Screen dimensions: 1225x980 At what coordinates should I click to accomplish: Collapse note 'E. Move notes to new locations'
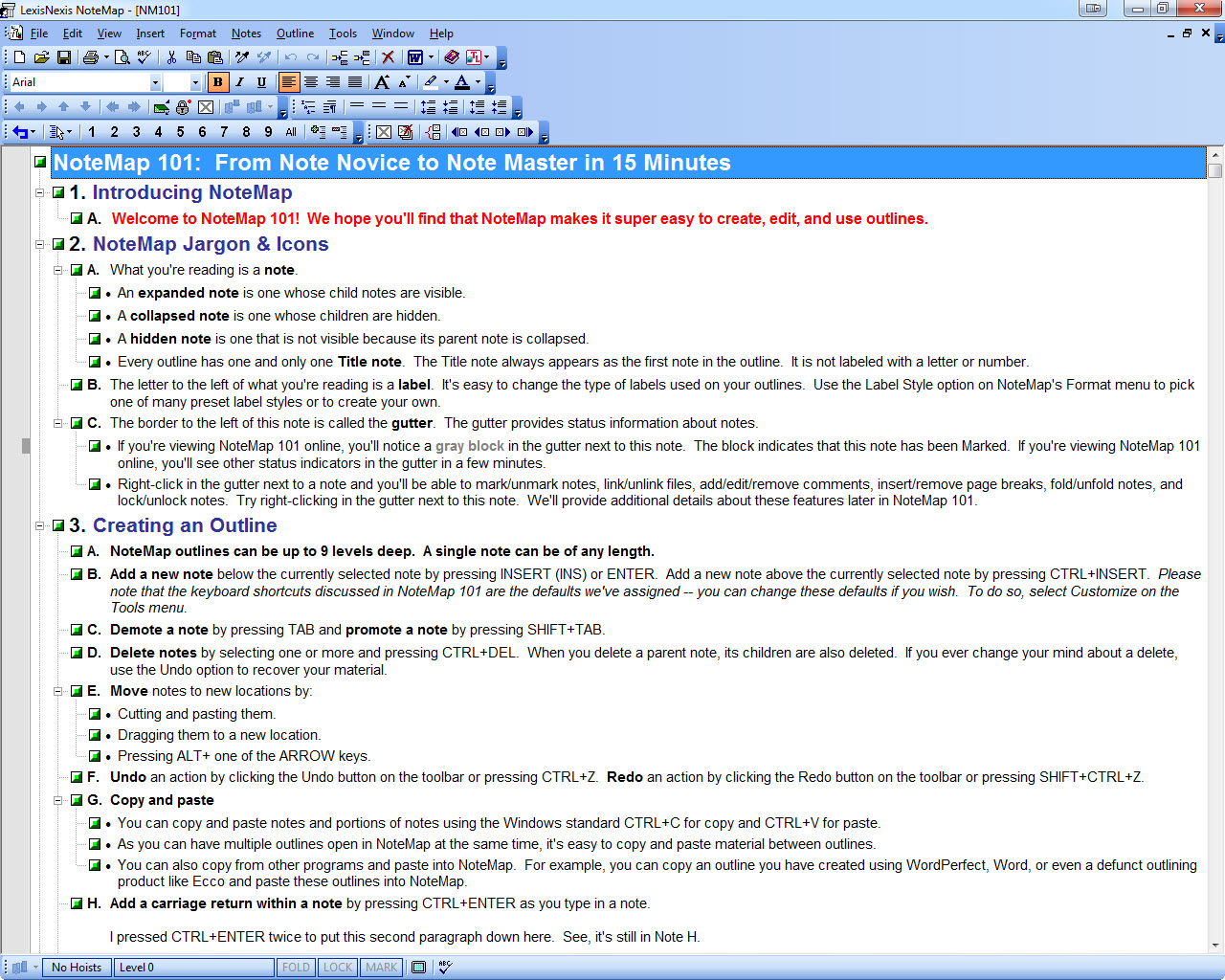[58, 691]
